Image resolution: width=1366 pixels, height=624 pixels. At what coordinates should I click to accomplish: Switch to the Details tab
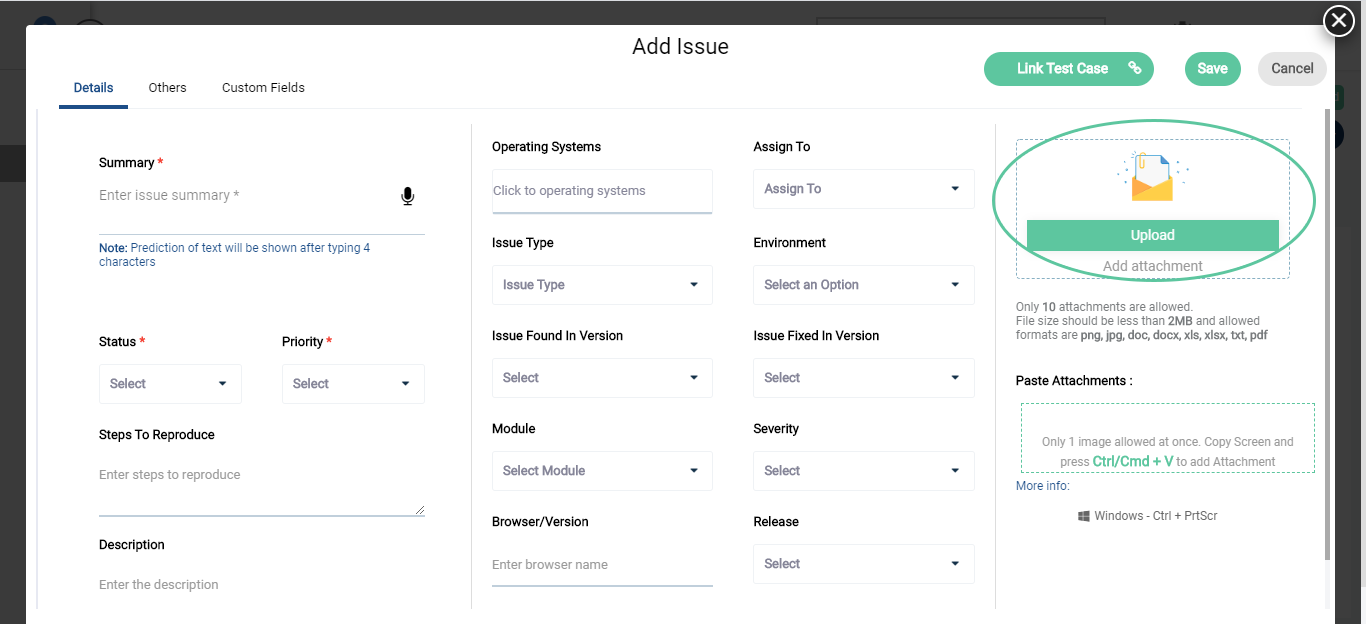pyautogui.click(x=93, y=88)
